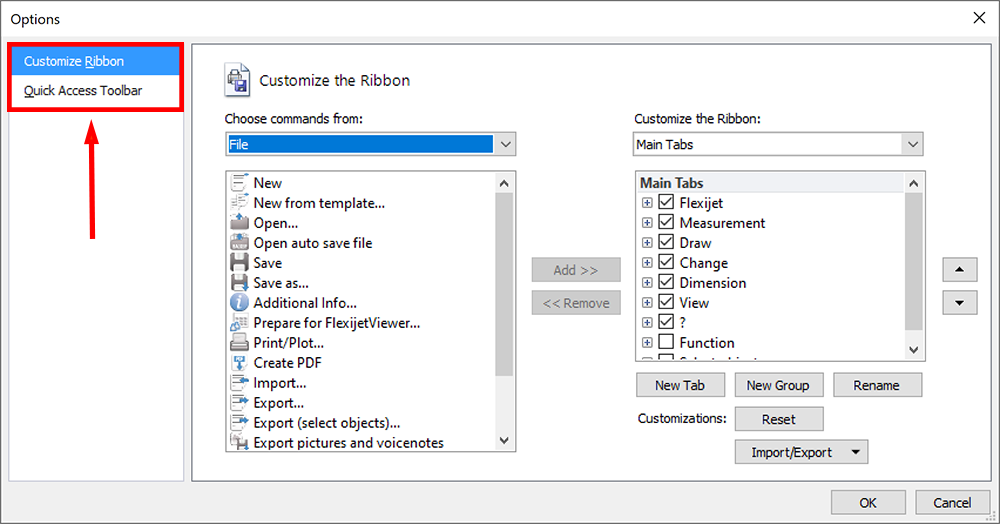Viewport: 1000px width, 524px height.
Task: Click the Prepare for FlexijetViewer icon
Action: 239,323
